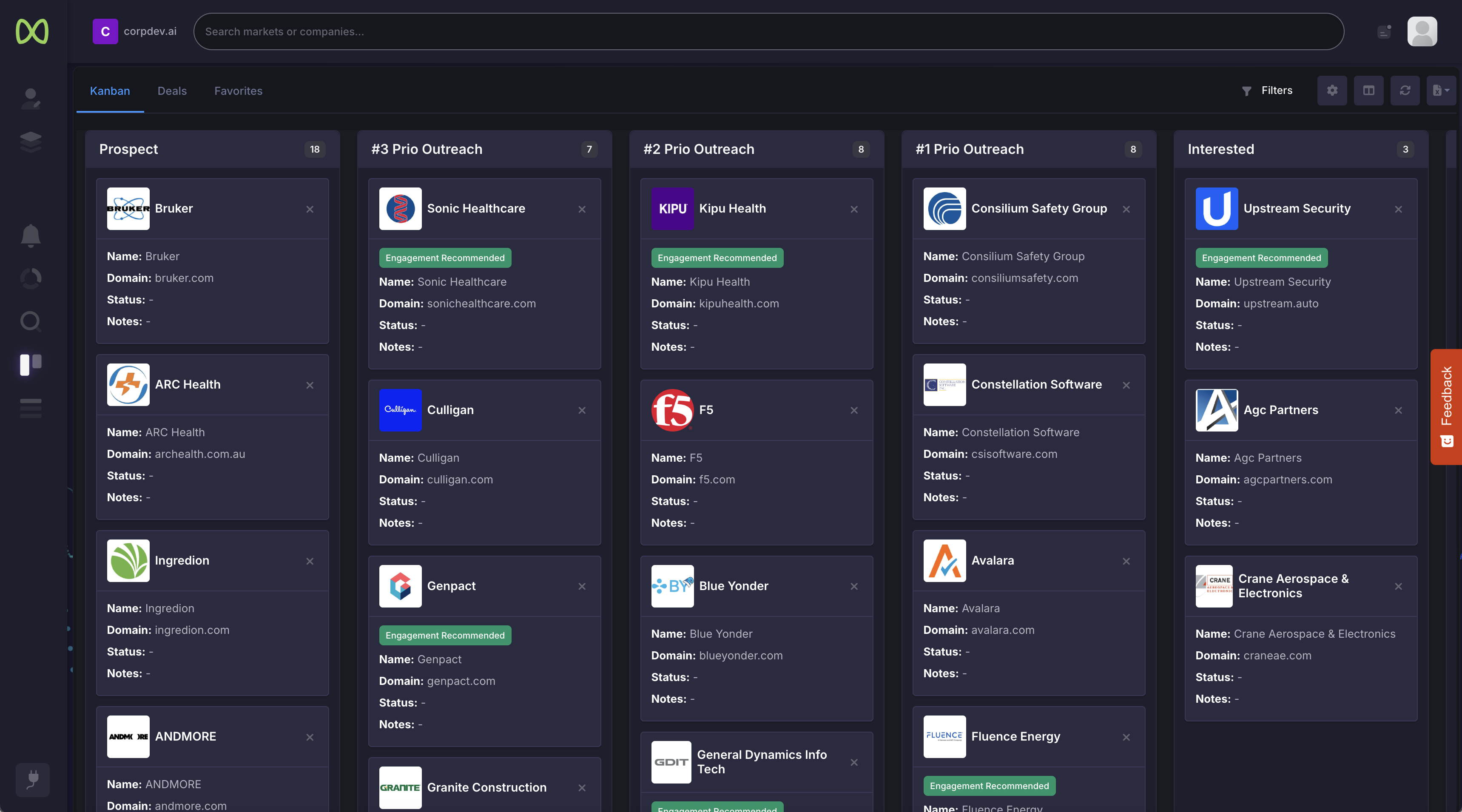Open the contacts icon in the sidebar
The width and height of the screenshot is (1462, 812).
(31, 99)
